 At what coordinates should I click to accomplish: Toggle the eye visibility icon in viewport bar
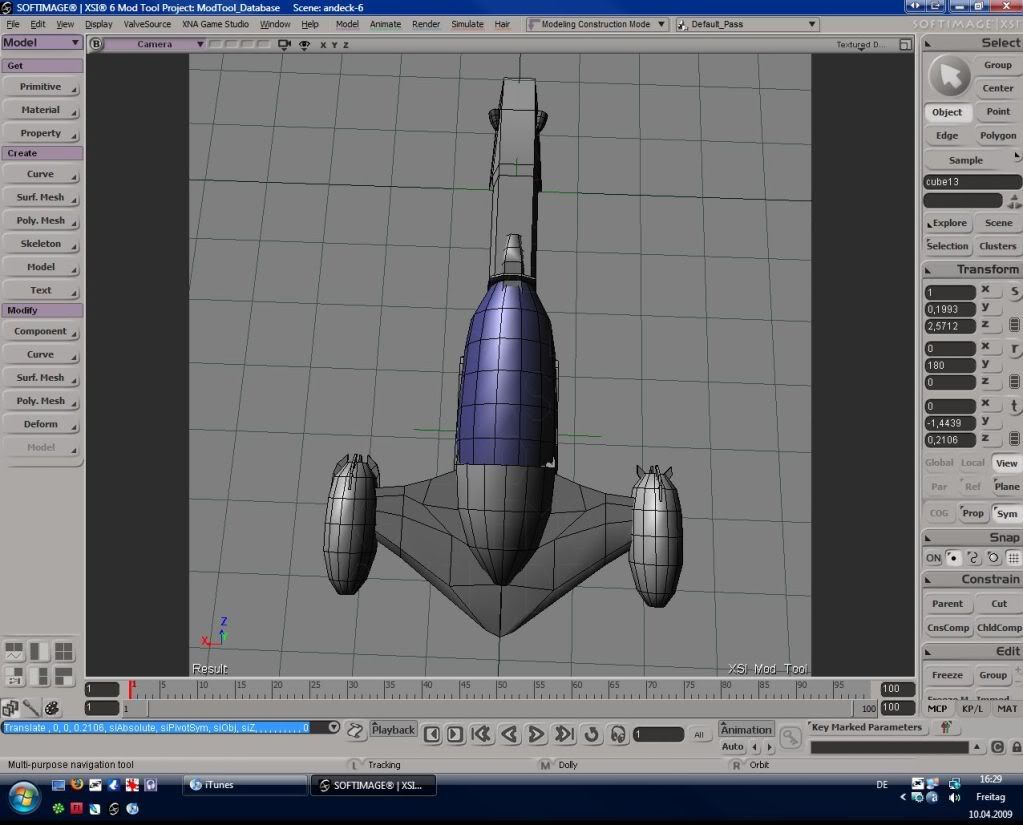pyautogui.click(x=304, y=44)
